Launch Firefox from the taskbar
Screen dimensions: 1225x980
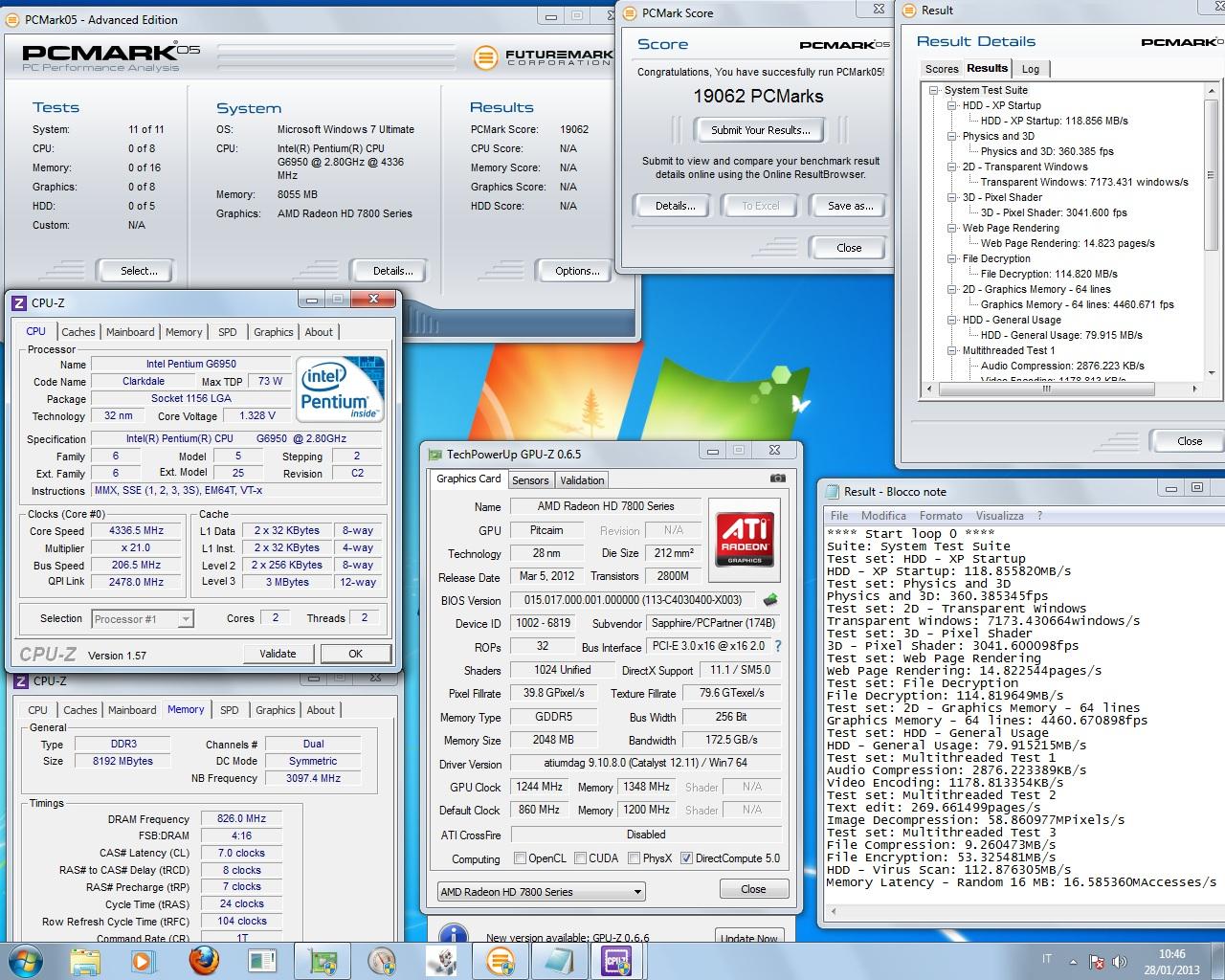pos(203,961)
